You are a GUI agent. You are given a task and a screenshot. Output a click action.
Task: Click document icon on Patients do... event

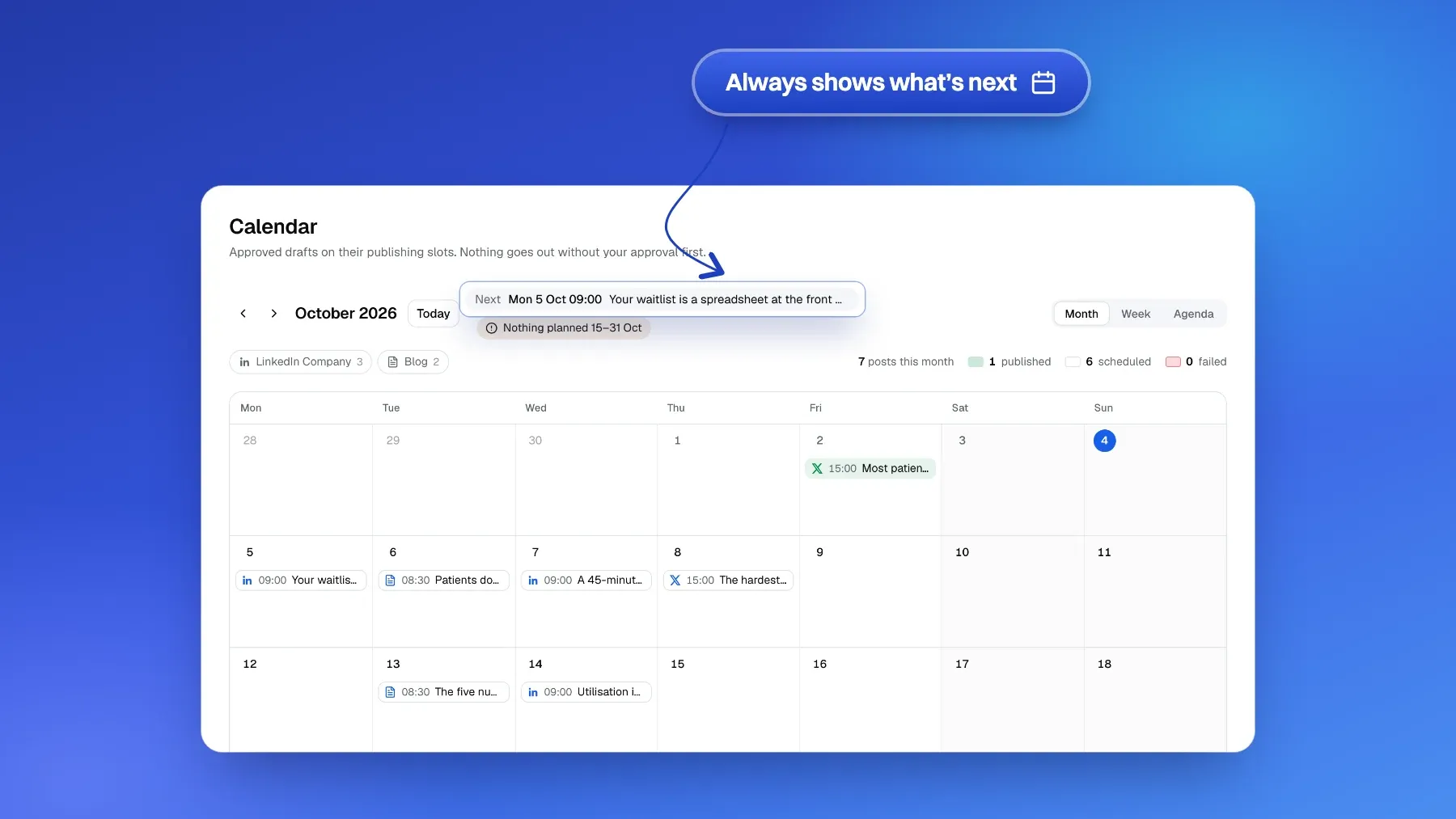click(x=391, y=580)
